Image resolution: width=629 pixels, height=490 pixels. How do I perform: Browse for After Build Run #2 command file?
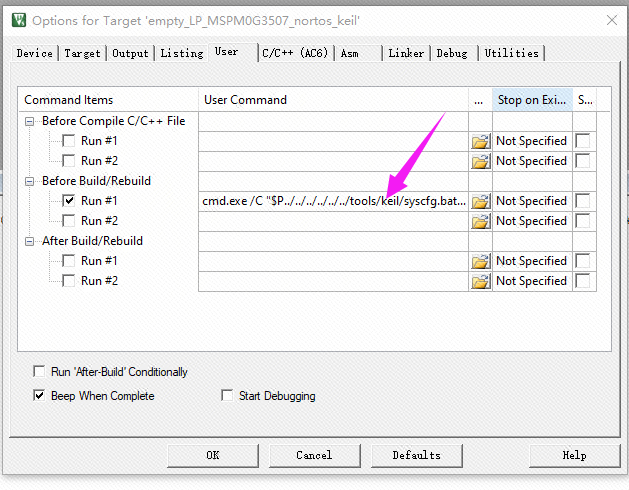[481, 281]
